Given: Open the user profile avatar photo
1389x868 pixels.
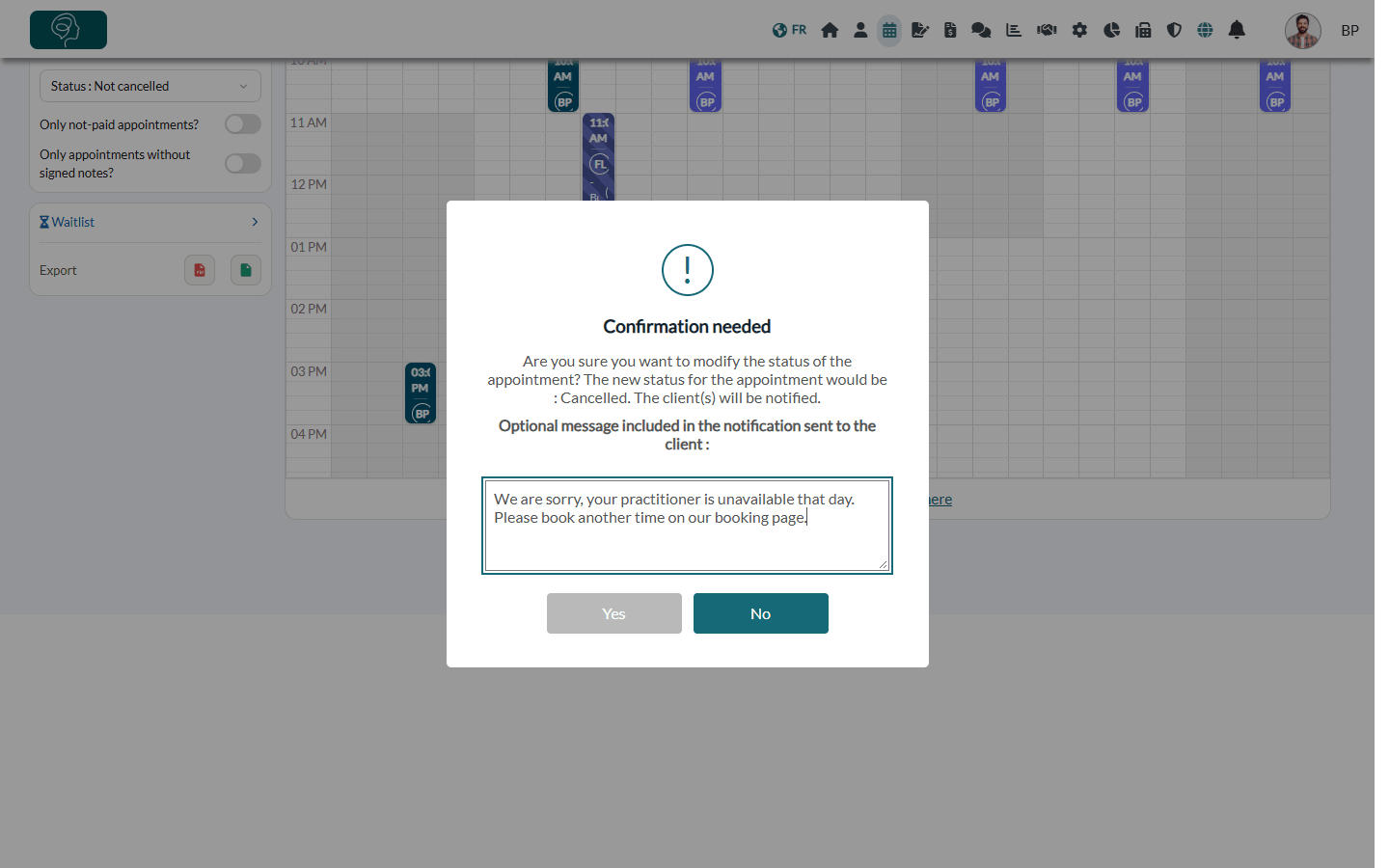Looking at the screenshot, I should point(1303,31).
